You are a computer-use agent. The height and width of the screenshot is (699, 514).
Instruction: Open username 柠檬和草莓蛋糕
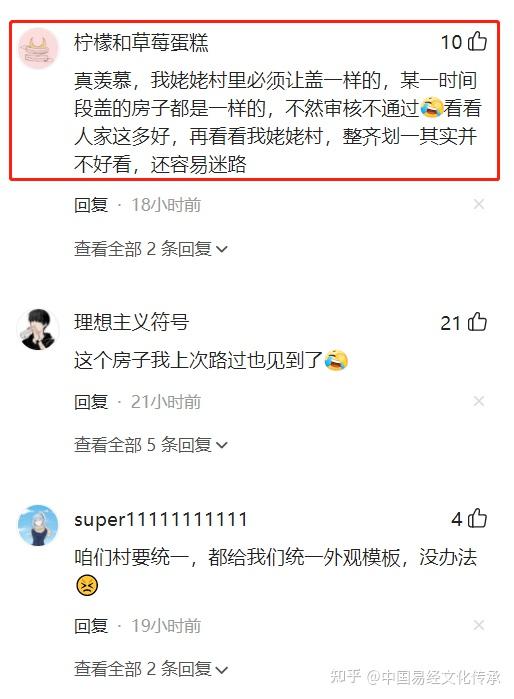141,43
